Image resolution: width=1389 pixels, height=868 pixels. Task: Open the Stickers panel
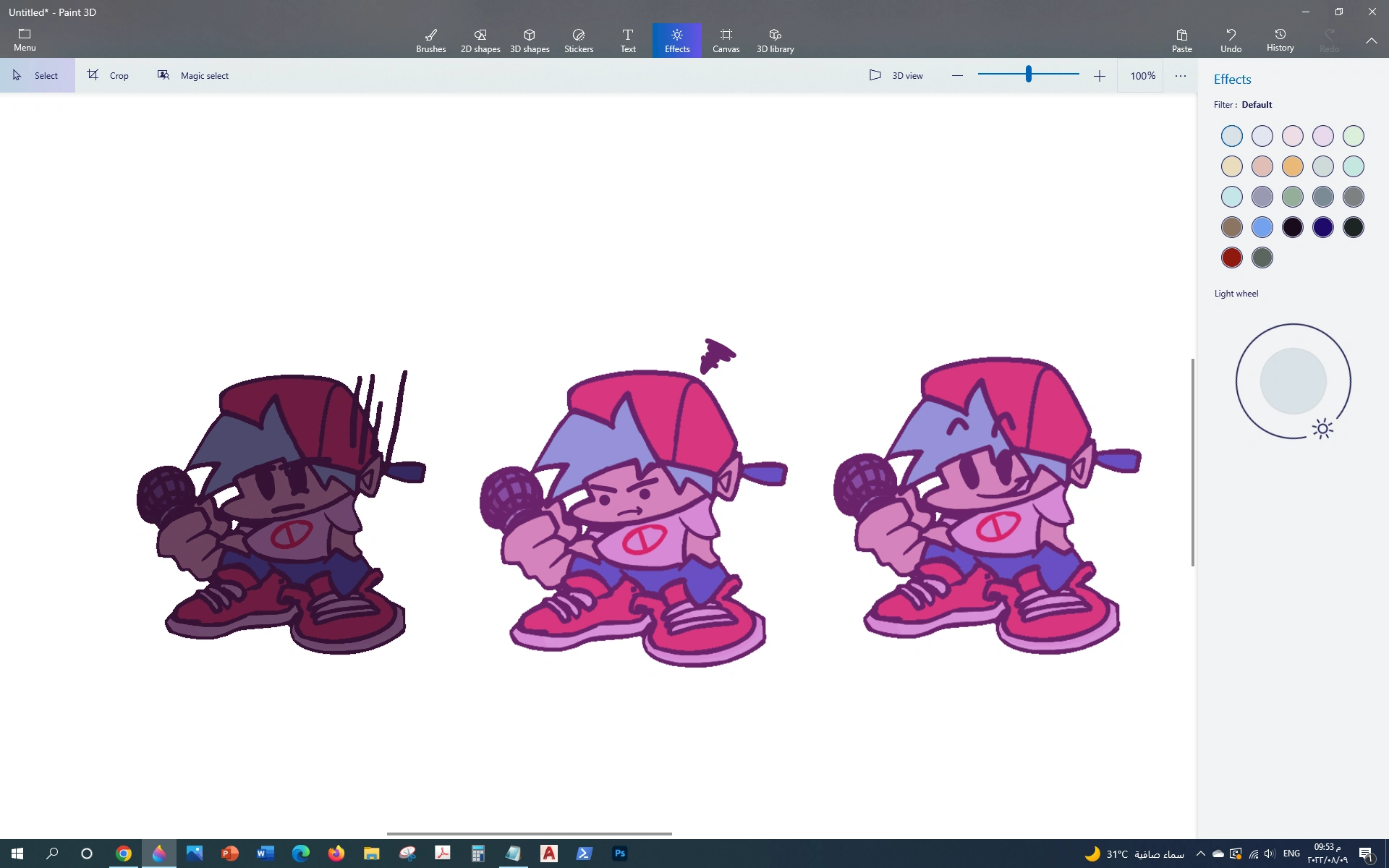pos(579,41)
